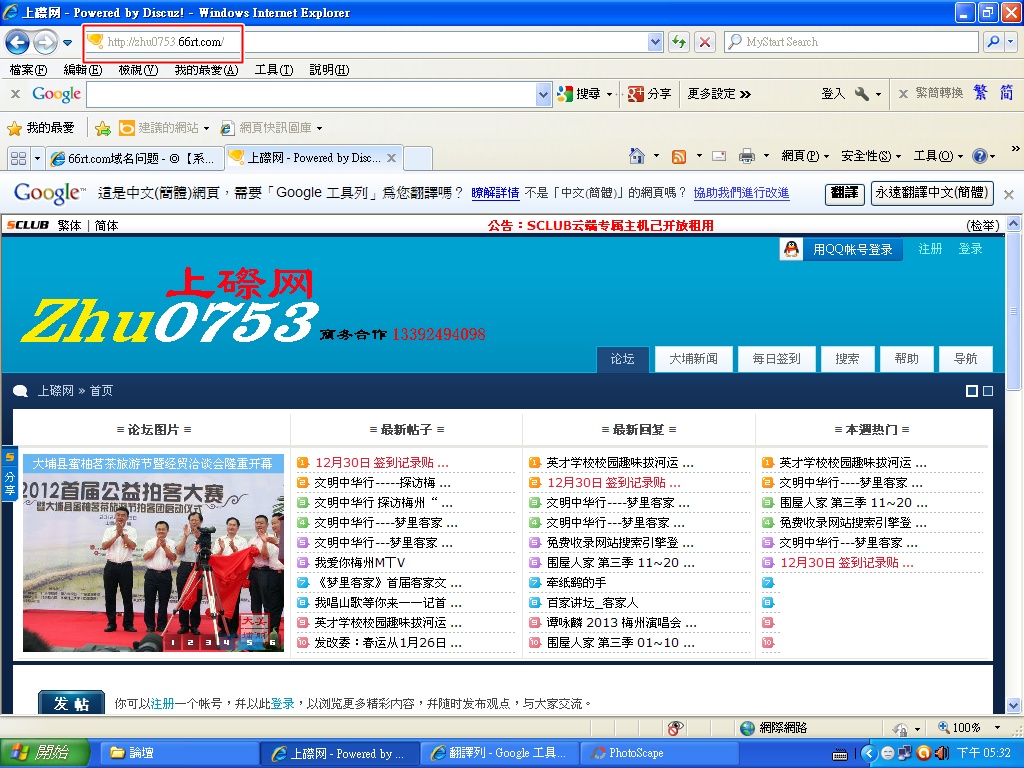1024x768 pixels.
Task: Switch to the 66rt.com域名問題 tab
Action: coord(135,158)
